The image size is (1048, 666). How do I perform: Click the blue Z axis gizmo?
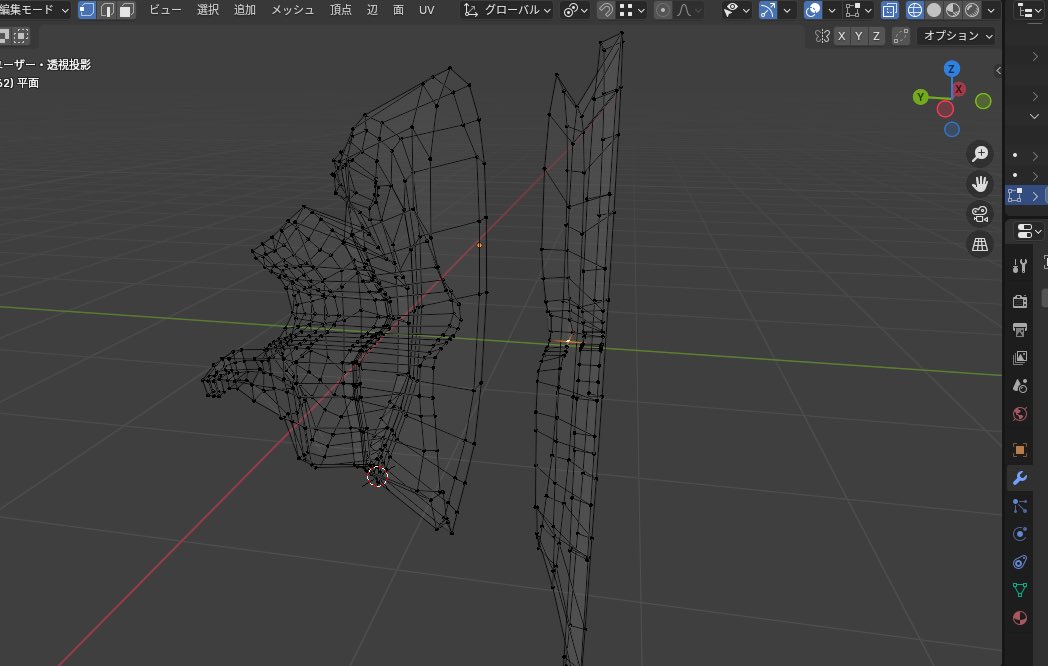click(952, 68)
